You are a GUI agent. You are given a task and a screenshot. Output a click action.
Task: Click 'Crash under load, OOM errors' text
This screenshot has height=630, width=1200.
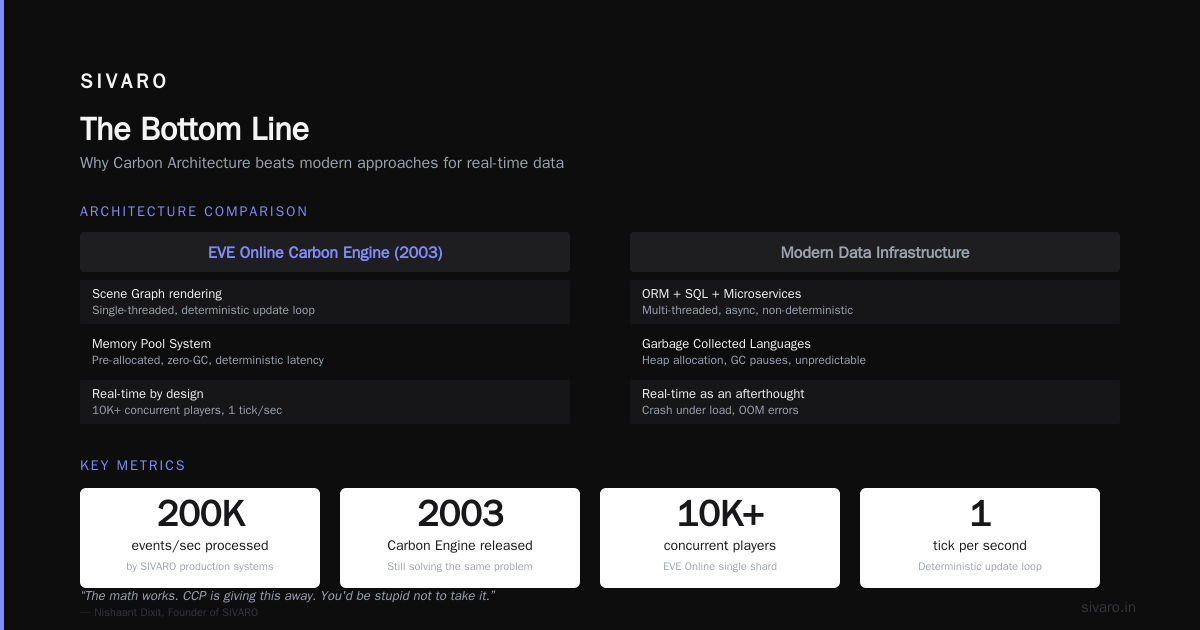pos(720,410)
